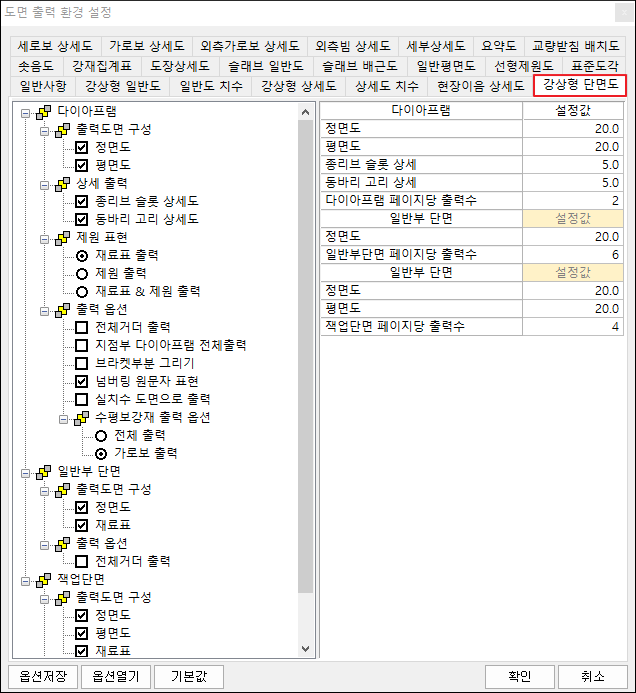Open the 솟음도 tab
Image resolution: width=636 pixels, height=693 pixels.
tap(36, 66)
